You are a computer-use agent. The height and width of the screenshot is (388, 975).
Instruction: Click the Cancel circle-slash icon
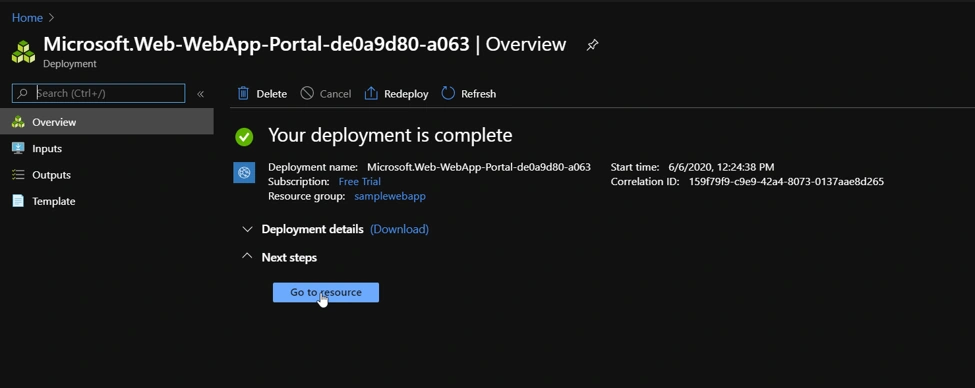coord(307,93)
